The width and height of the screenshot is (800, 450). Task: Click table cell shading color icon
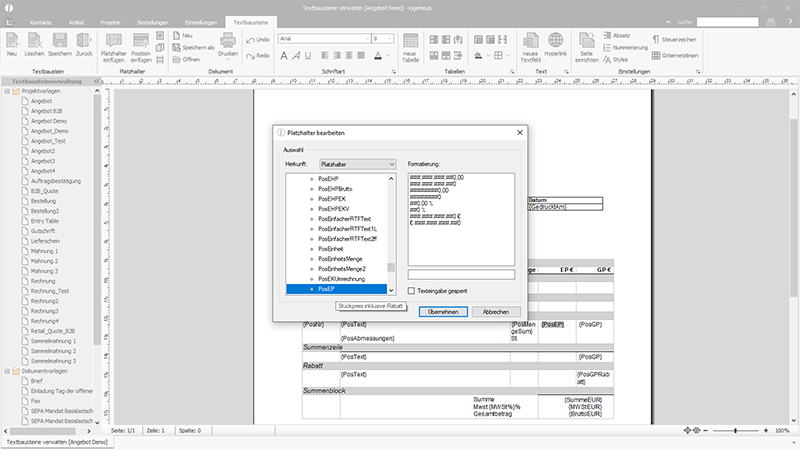(x=478, y=55)
